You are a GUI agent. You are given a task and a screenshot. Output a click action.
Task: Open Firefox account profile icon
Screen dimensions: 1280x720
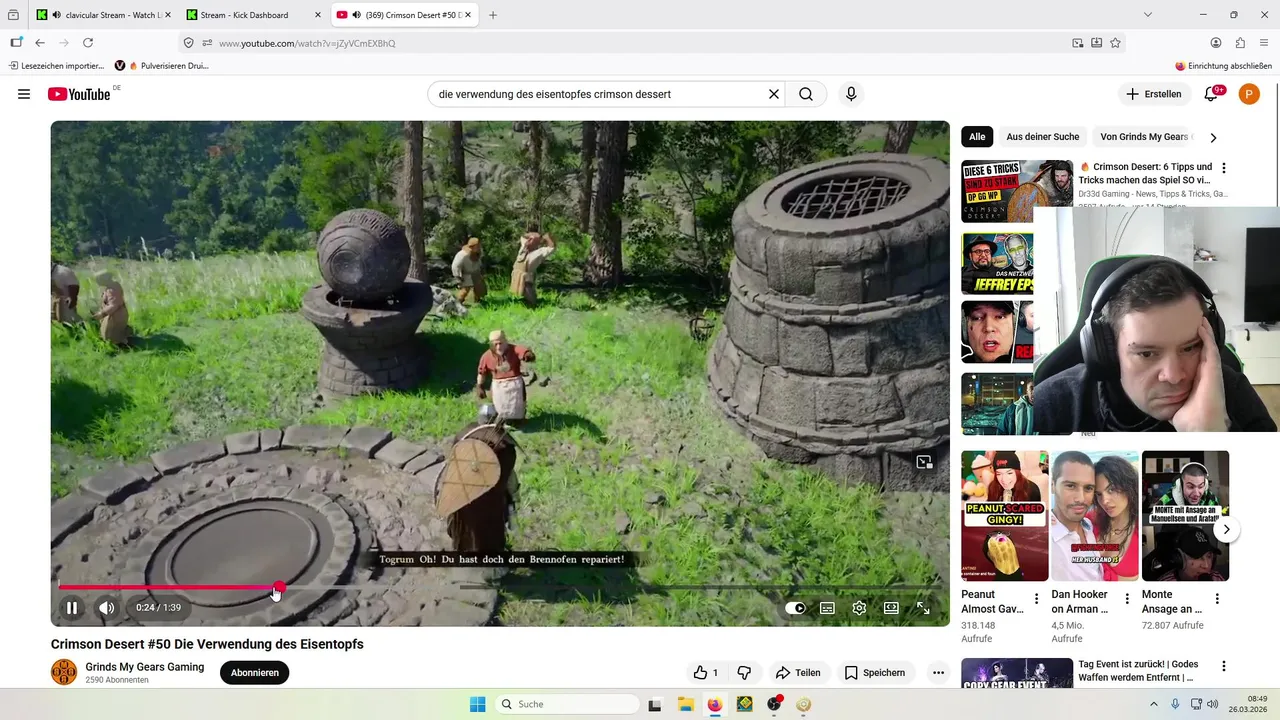tap(1216, 43)
